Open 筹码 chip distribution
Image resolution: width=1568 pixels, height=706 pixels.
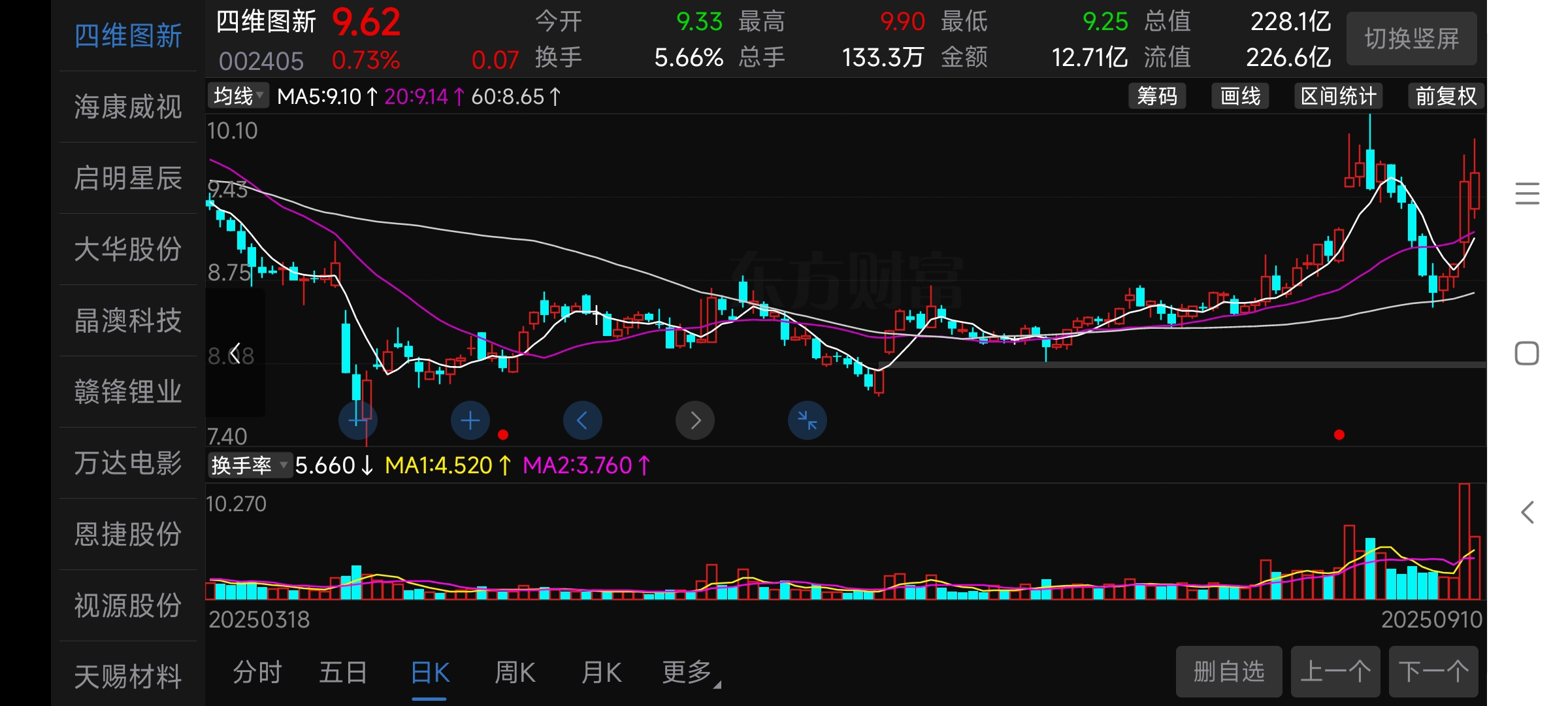click(1157, 96)
